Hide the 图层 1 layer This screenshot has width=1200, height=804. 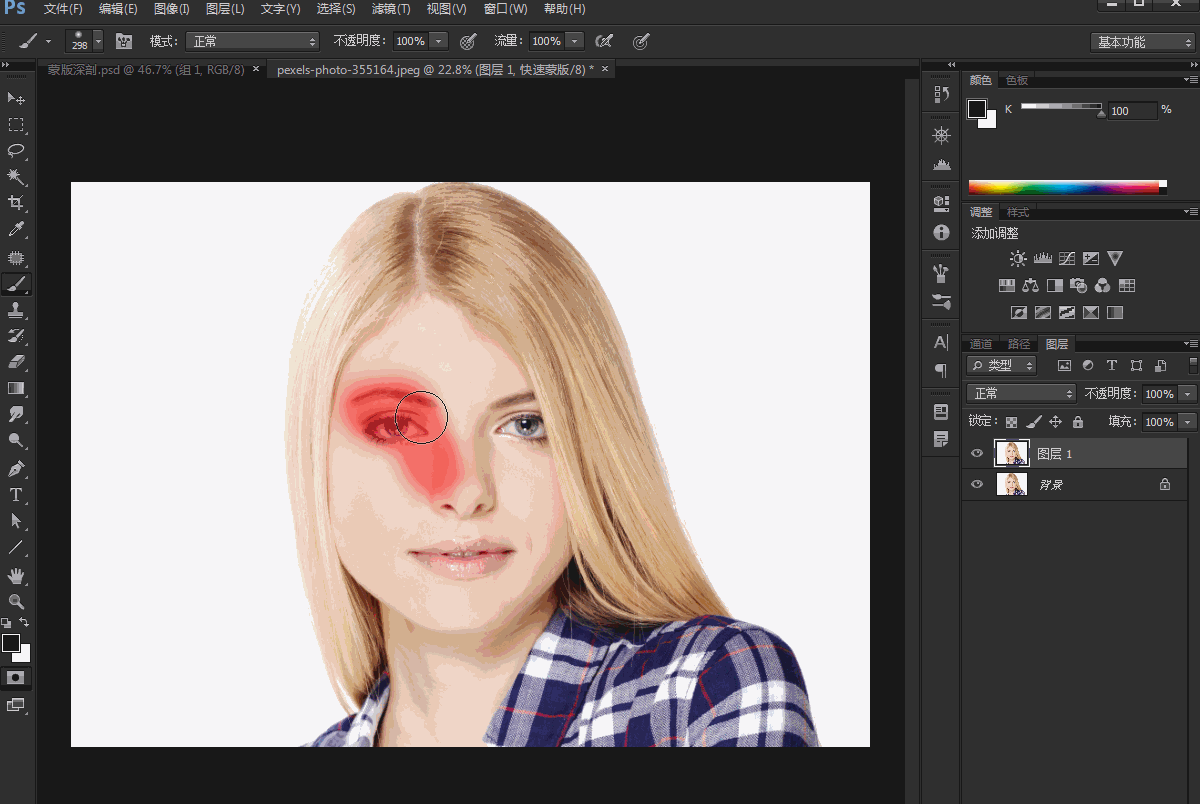click(978, 454)
